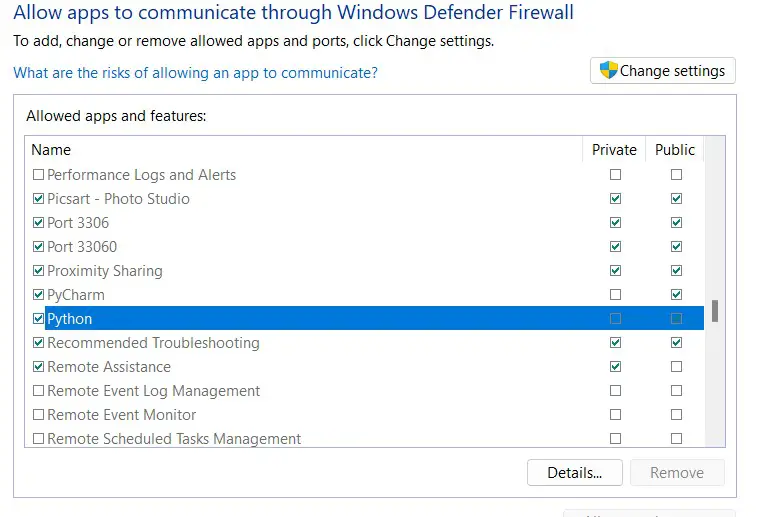The height and width of the screenshot is (517, 762).
Task: Click the Name column header
Action: [x=304, y=150]
